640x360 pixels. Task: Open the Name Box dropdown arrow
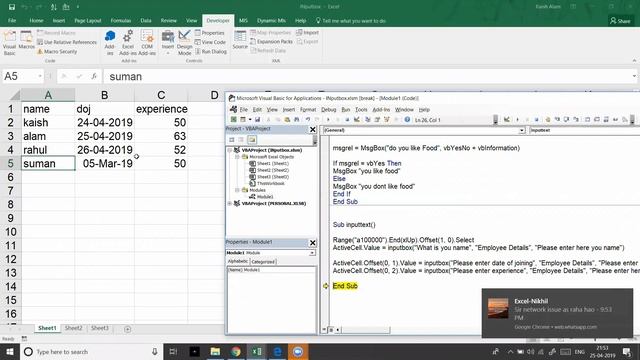point(40,76)
